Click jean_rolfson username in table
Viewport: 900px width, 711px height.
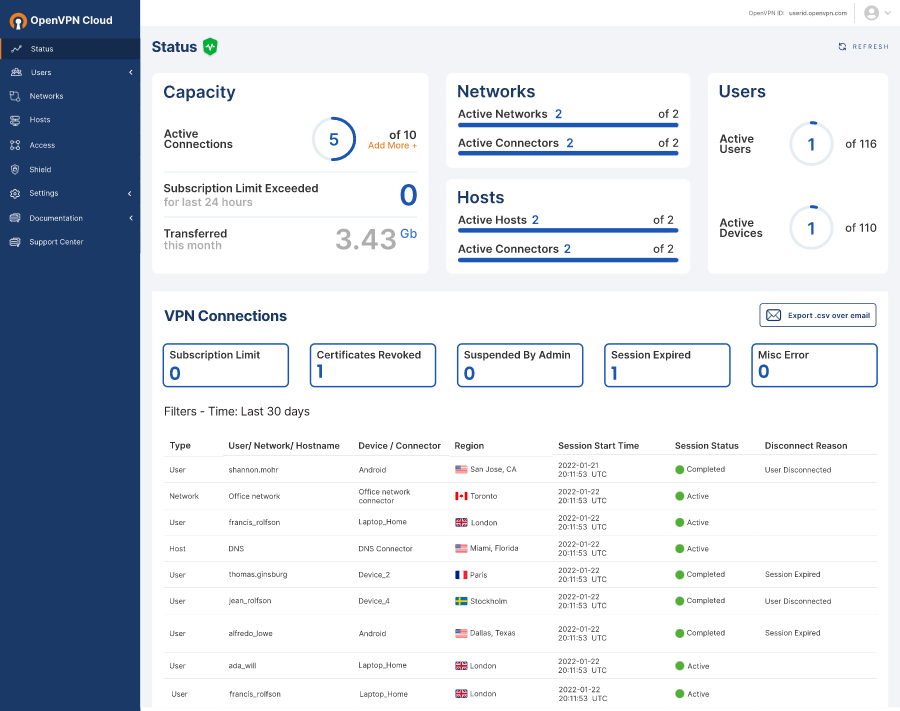point(250,601)
